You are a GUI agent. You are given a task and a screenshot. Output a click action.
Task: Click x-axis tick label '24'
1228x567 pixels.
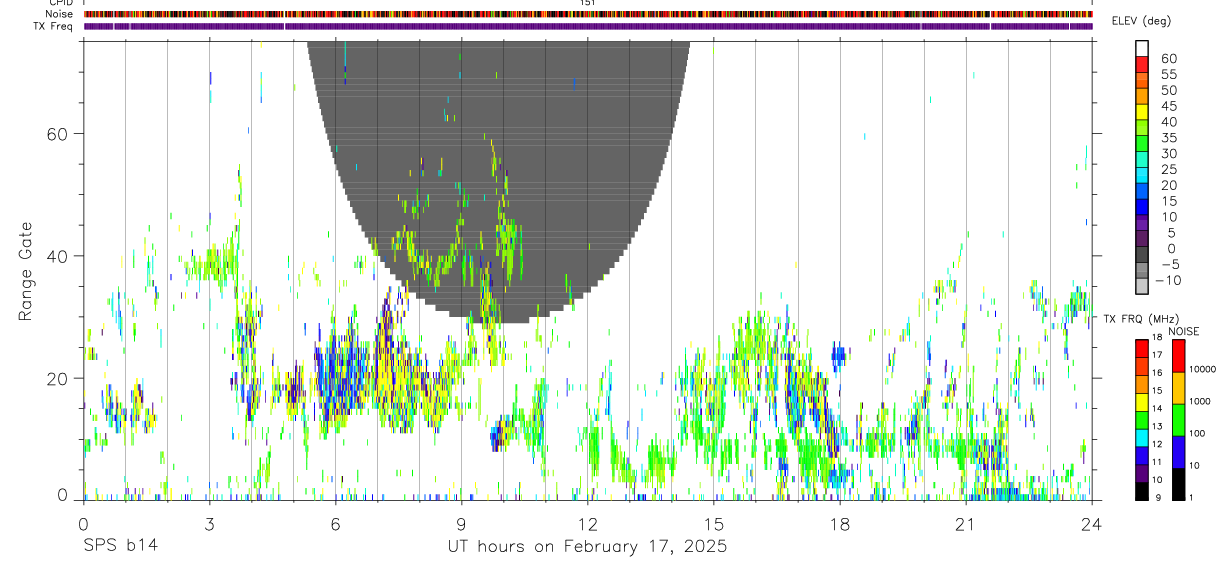pyautogui.click(x=1091, y=524)
